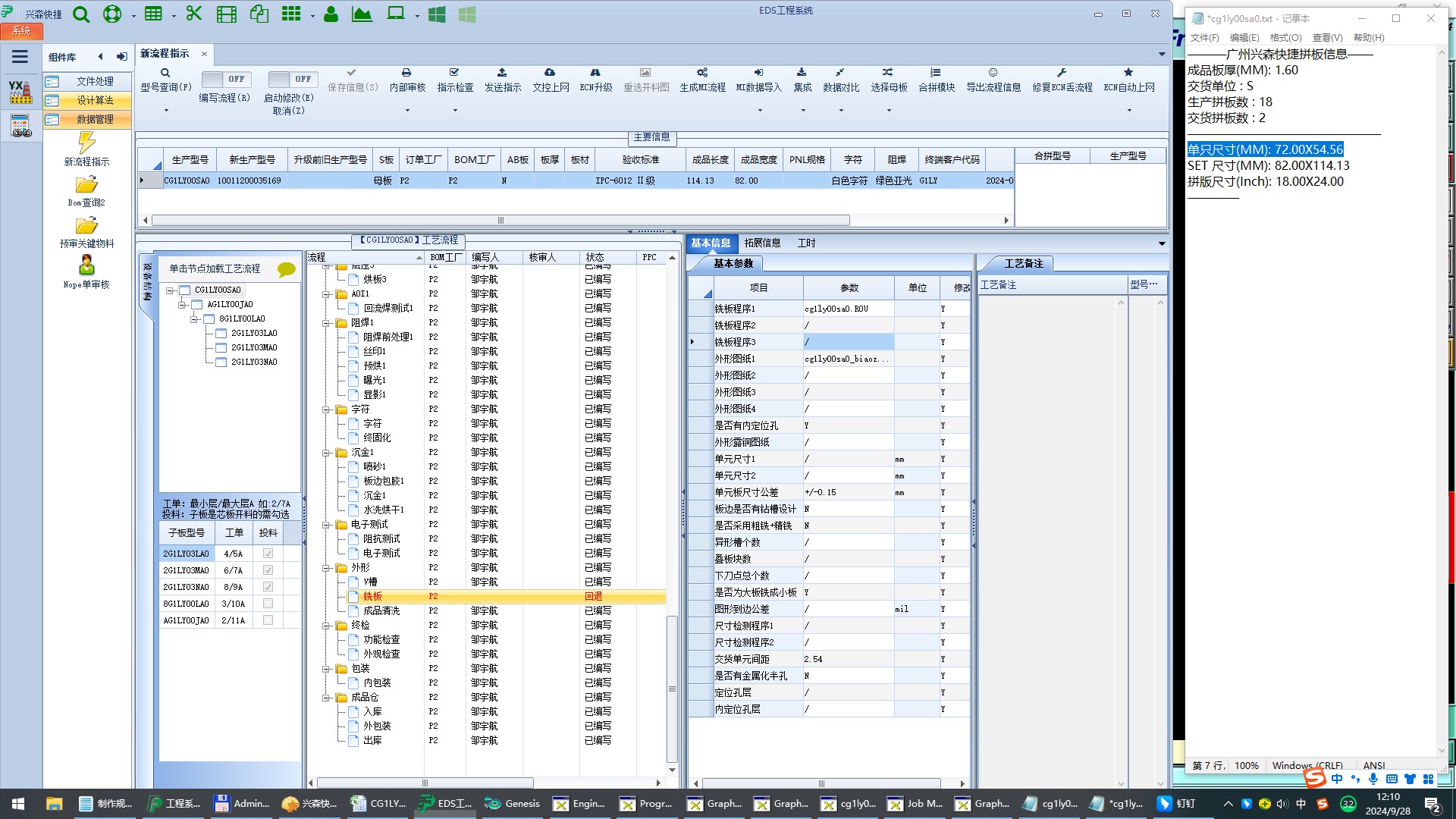Image resolution: width=1456 pixels, height=819 pixels.
Task: Open the 格式(O) menu in Notepad
Action: (1285, 38)
